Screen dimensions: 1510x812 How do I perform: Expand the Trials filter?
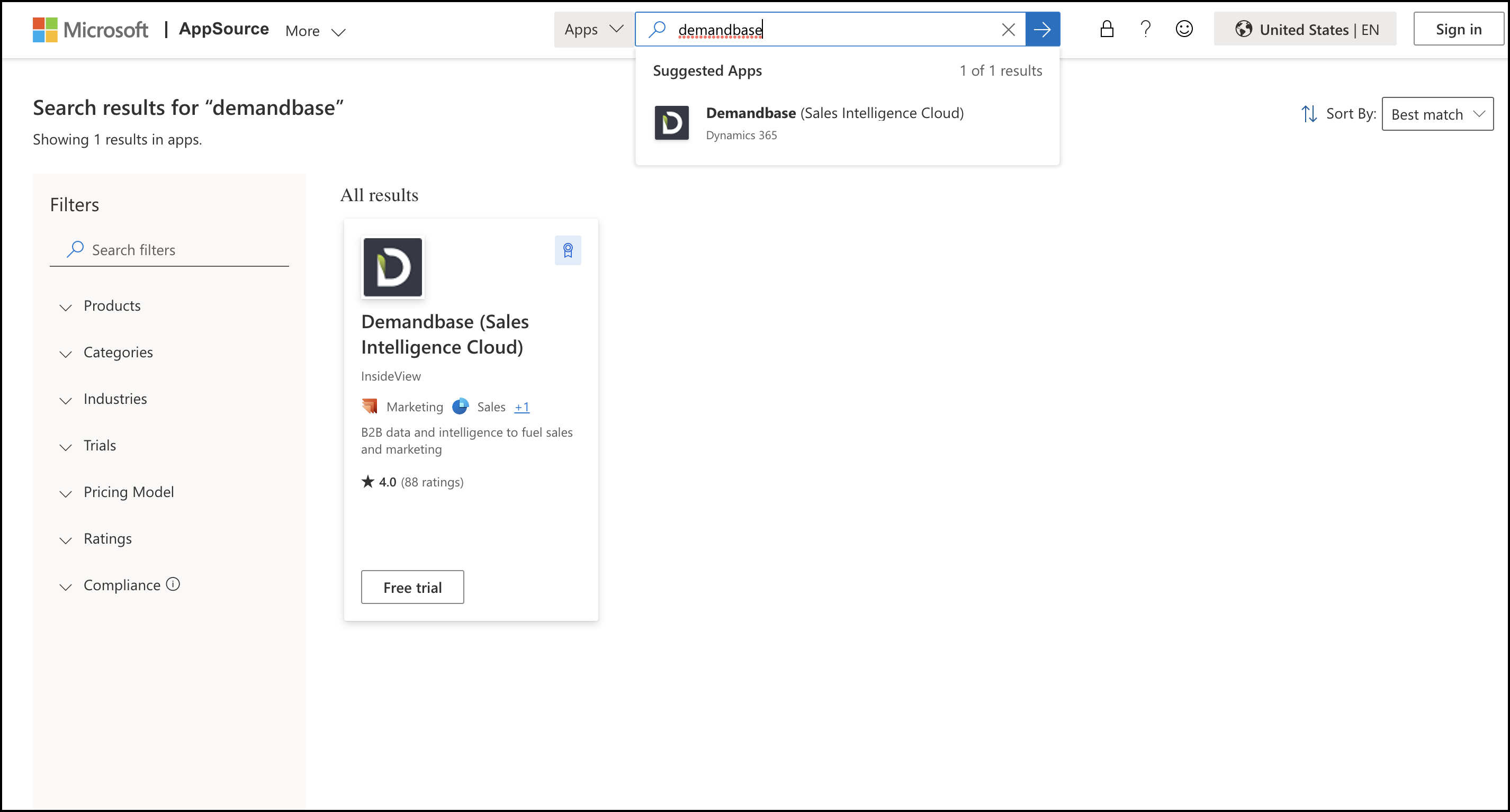88,446
